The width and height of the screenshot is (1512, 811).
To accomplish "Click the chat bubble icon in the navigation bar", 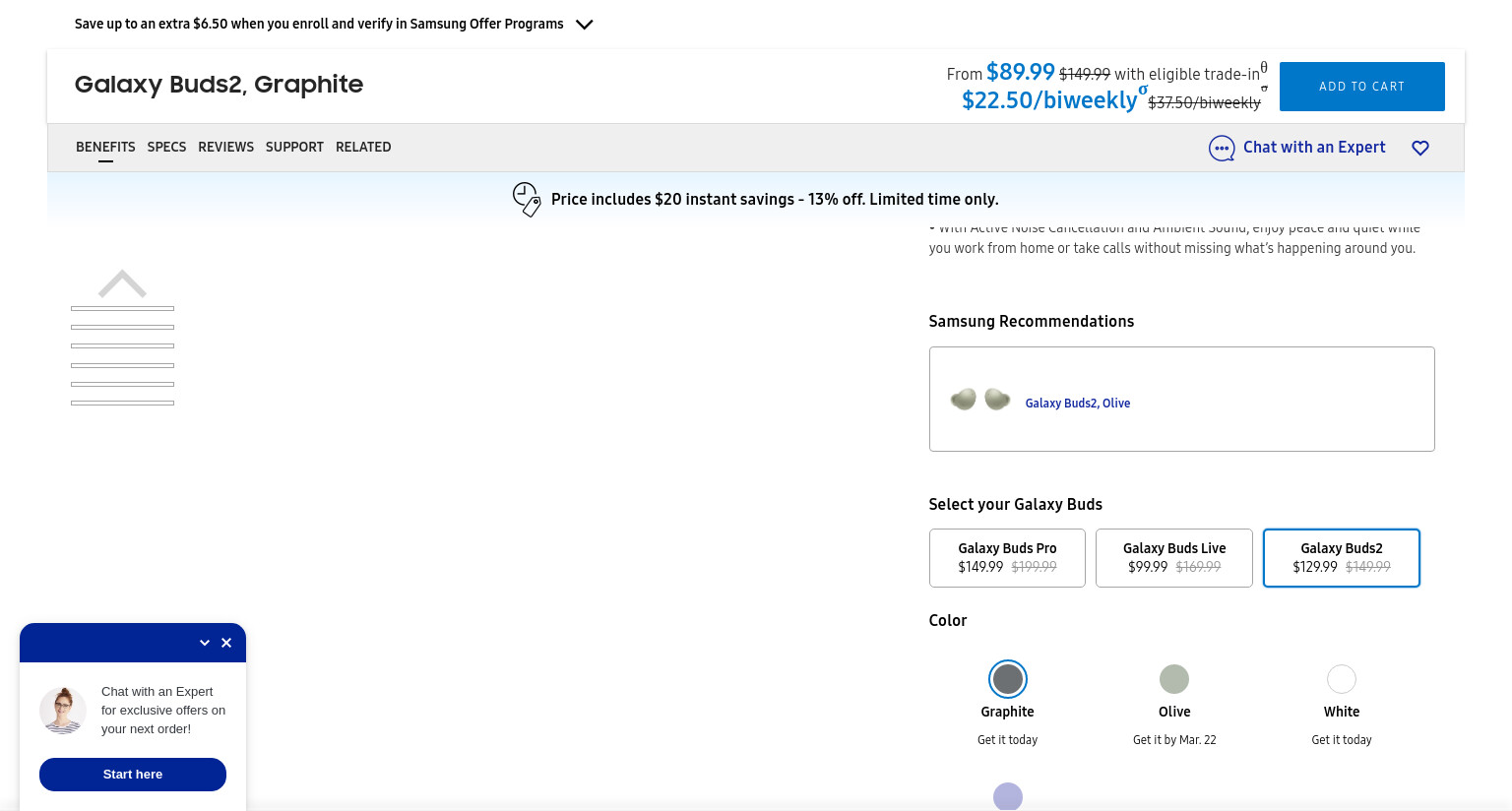I will pyautogui.click(x=1222, y=148).
